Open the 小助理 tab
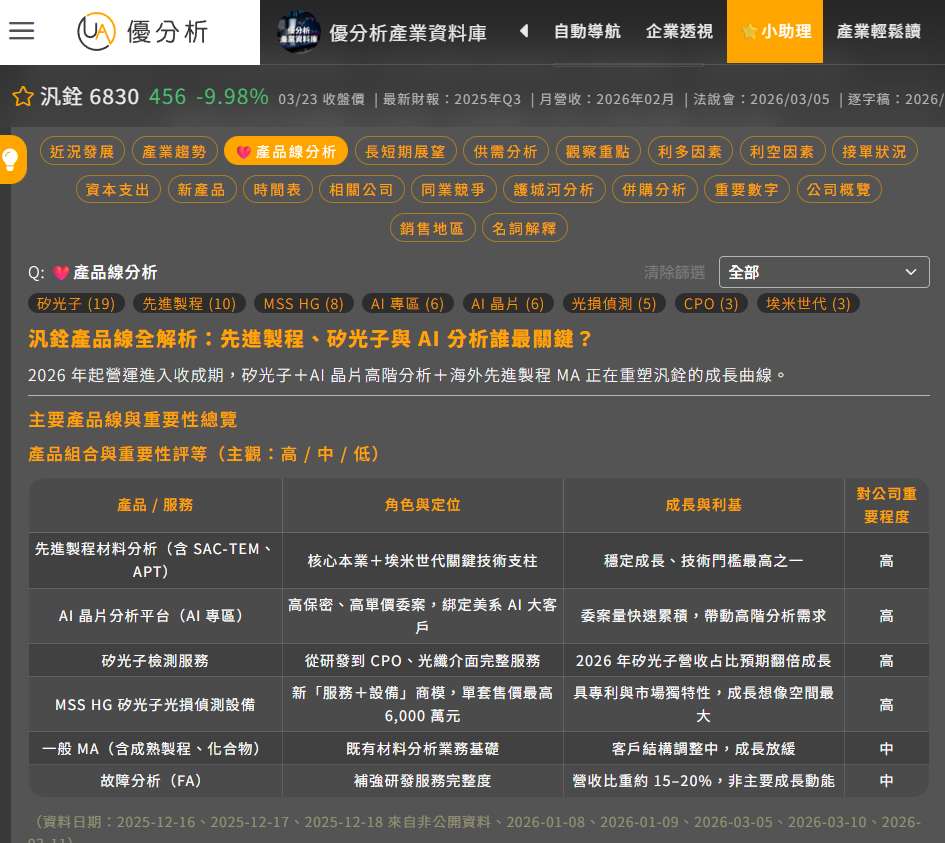The height and width of the screenshot is (843, 945). 775,31
